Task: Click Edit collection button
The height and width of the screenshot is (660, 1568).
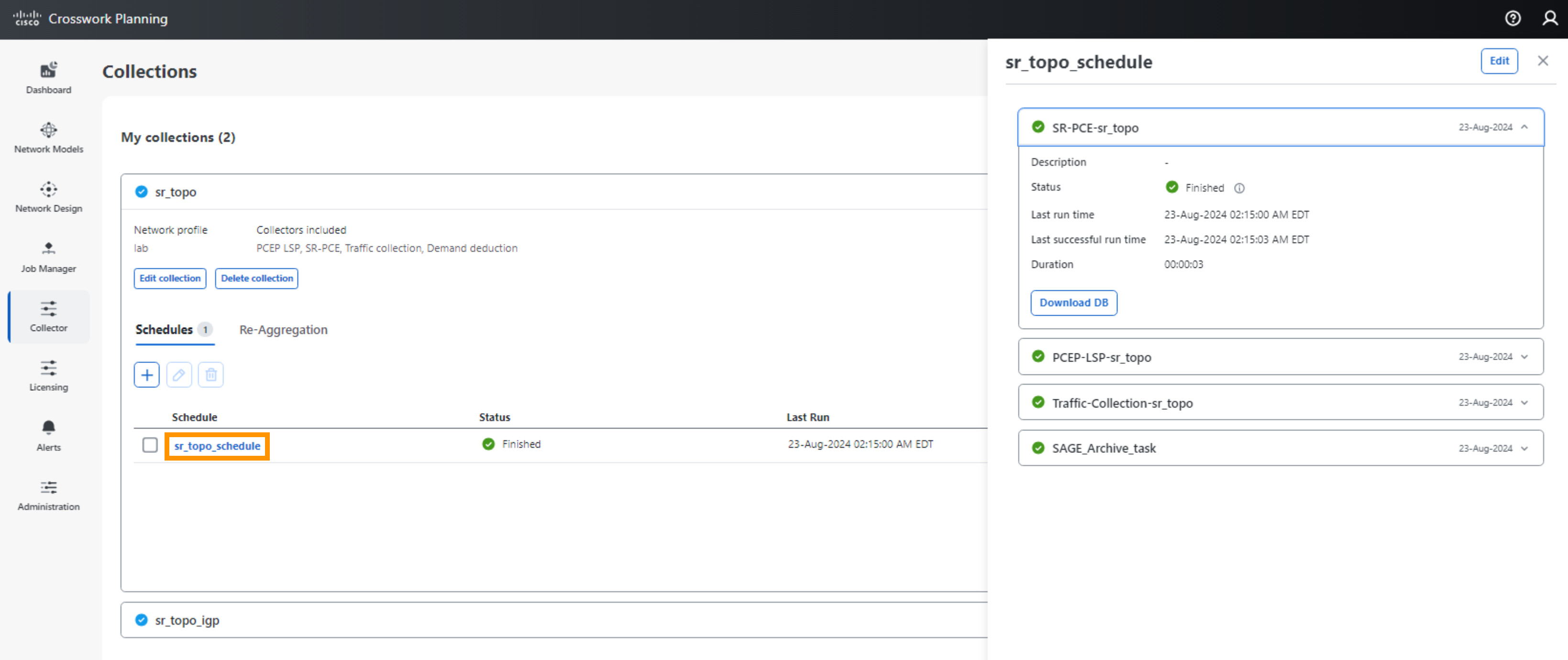Action: [x=170, y=278]
